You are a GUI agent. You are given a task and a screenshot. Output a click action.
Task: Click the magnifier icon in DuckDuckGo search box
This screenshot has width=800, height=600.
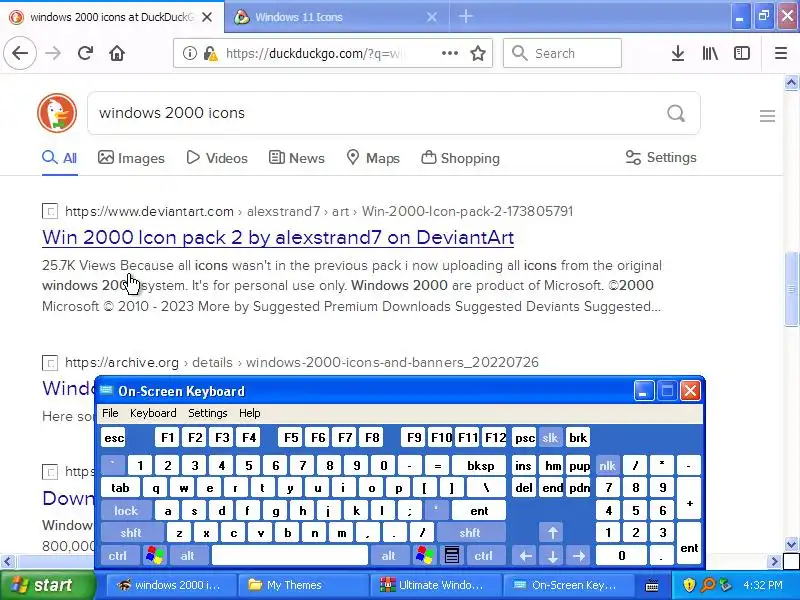(x=676, y=113)
